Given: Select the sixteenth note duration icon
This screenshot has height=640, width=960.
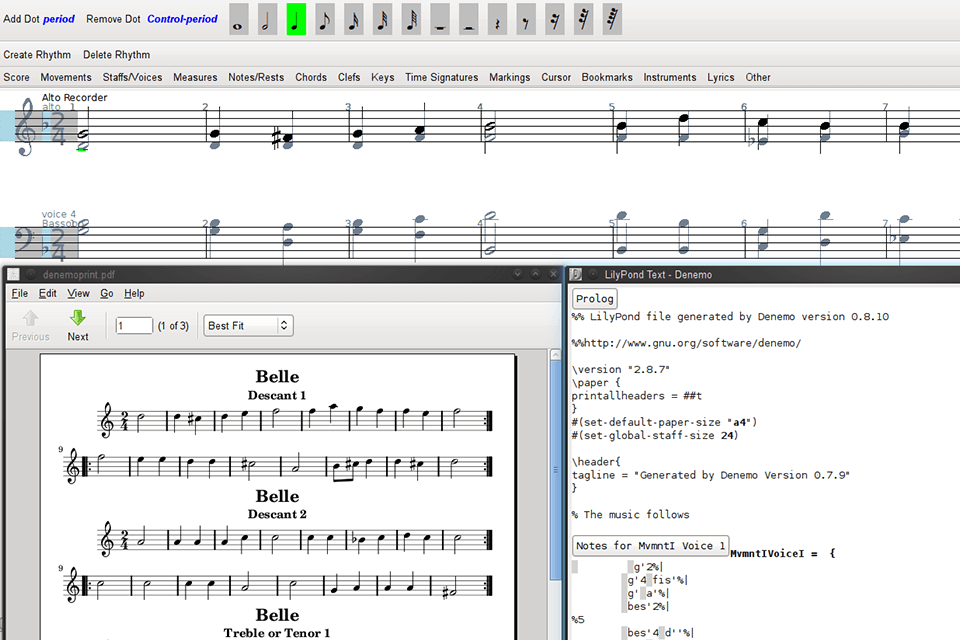Looking at the screenshot, I should coord(352,19).
